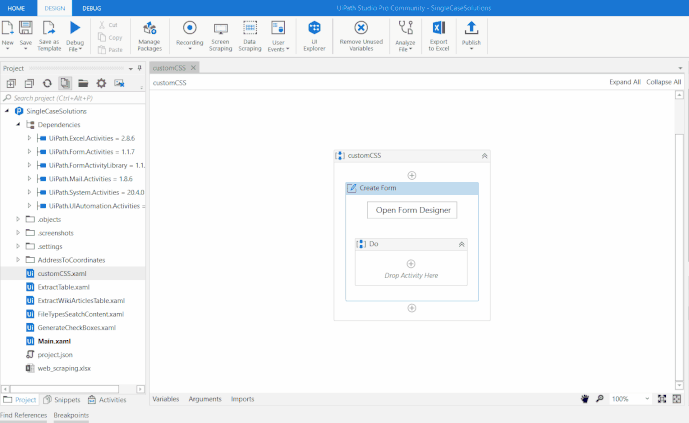This screenshot has height=423, width=689.
Task: Expand the AddressToCoordinates folder
Action: coord(18,260)
